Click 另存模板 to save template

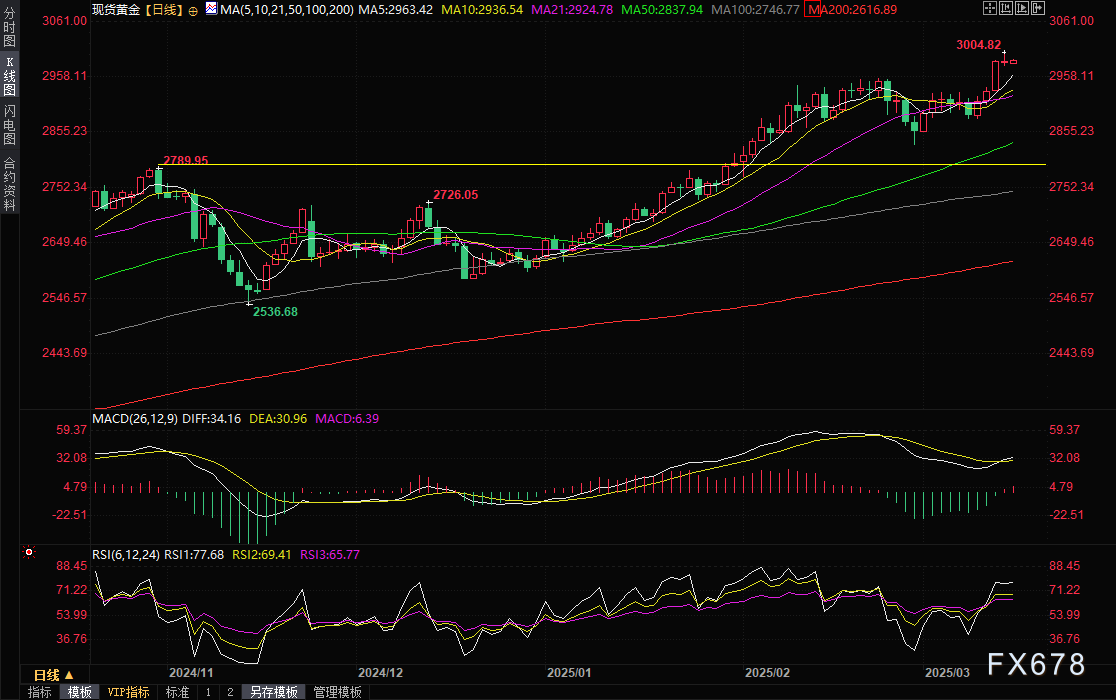(x=273, y=692)
